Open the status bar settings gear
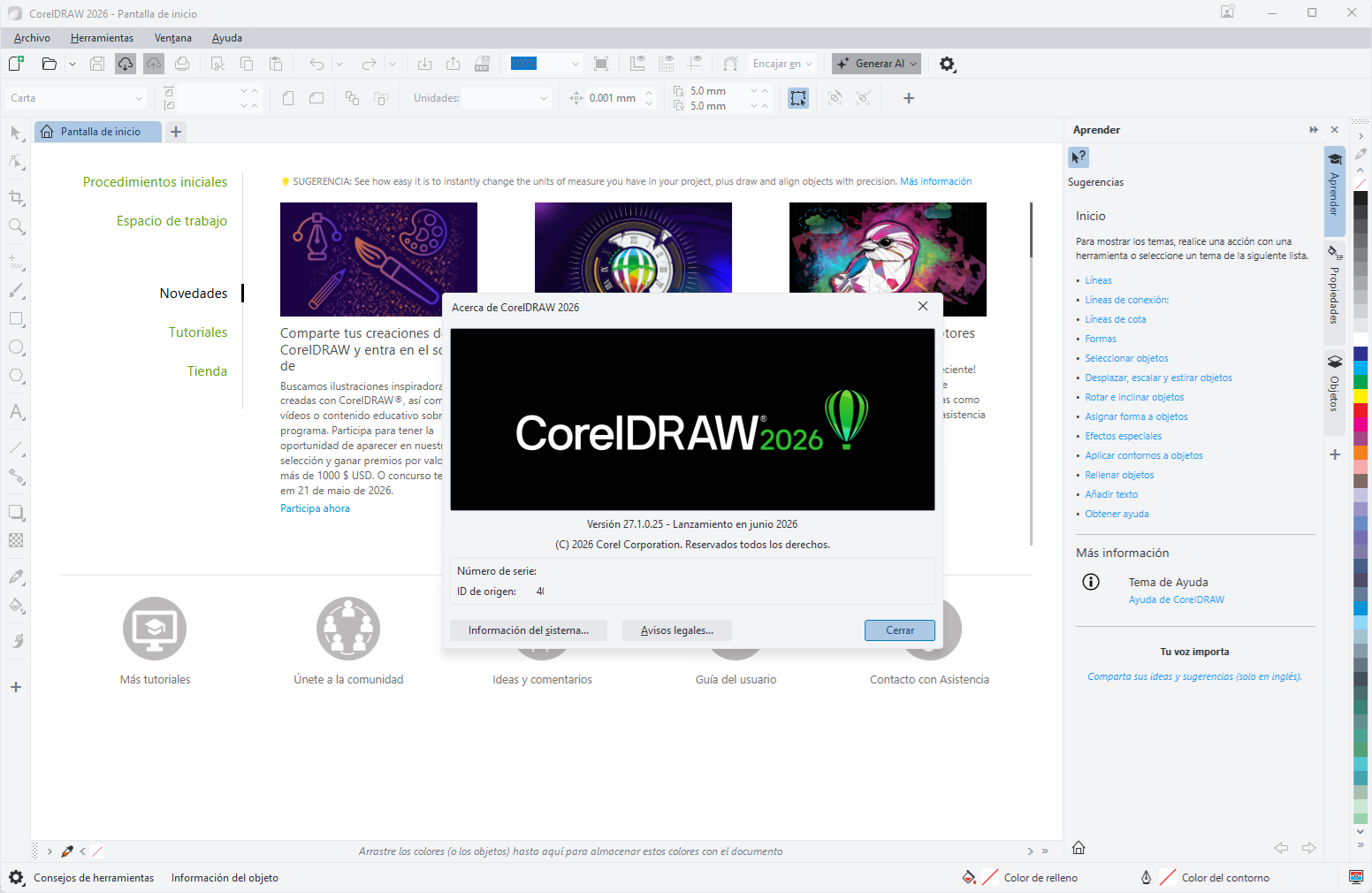Viewport: 1372px width, 893px height. 16,878
